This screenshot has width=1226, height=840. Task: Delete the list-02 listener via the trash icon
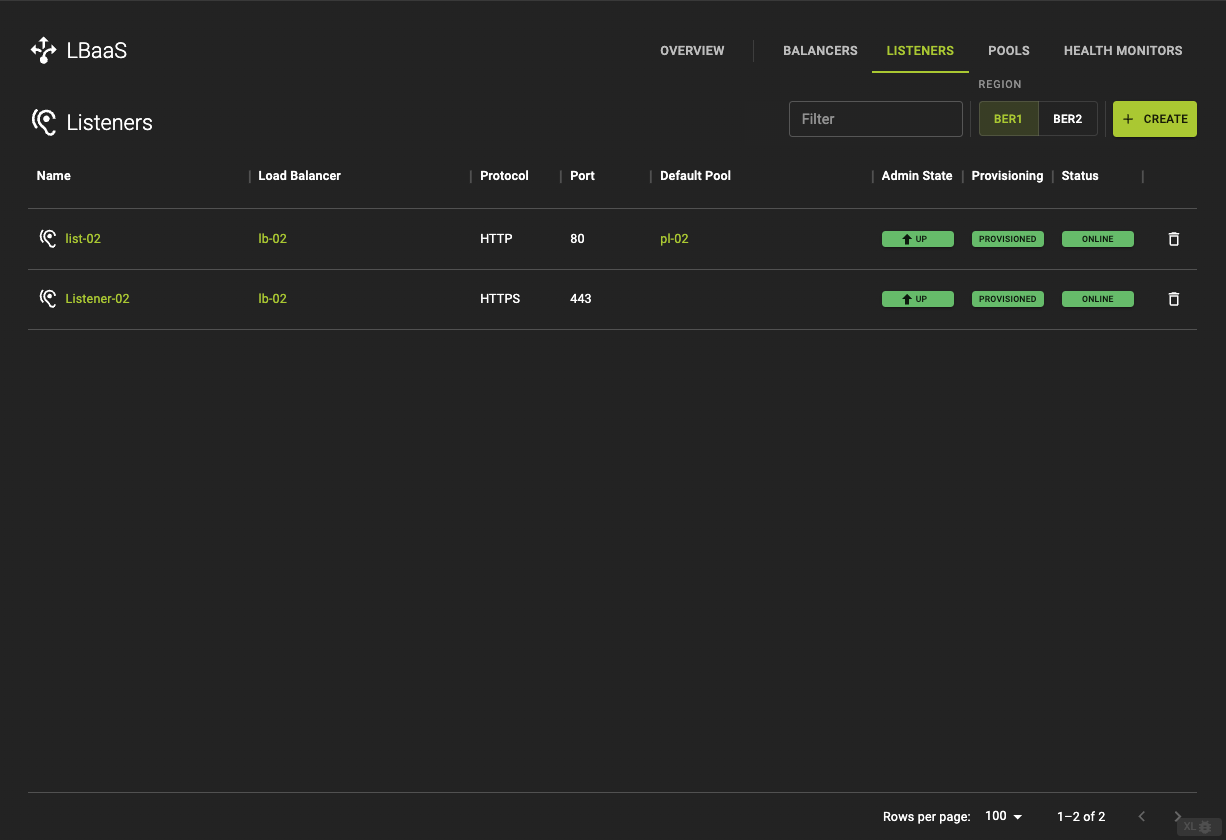(1174, 239)
